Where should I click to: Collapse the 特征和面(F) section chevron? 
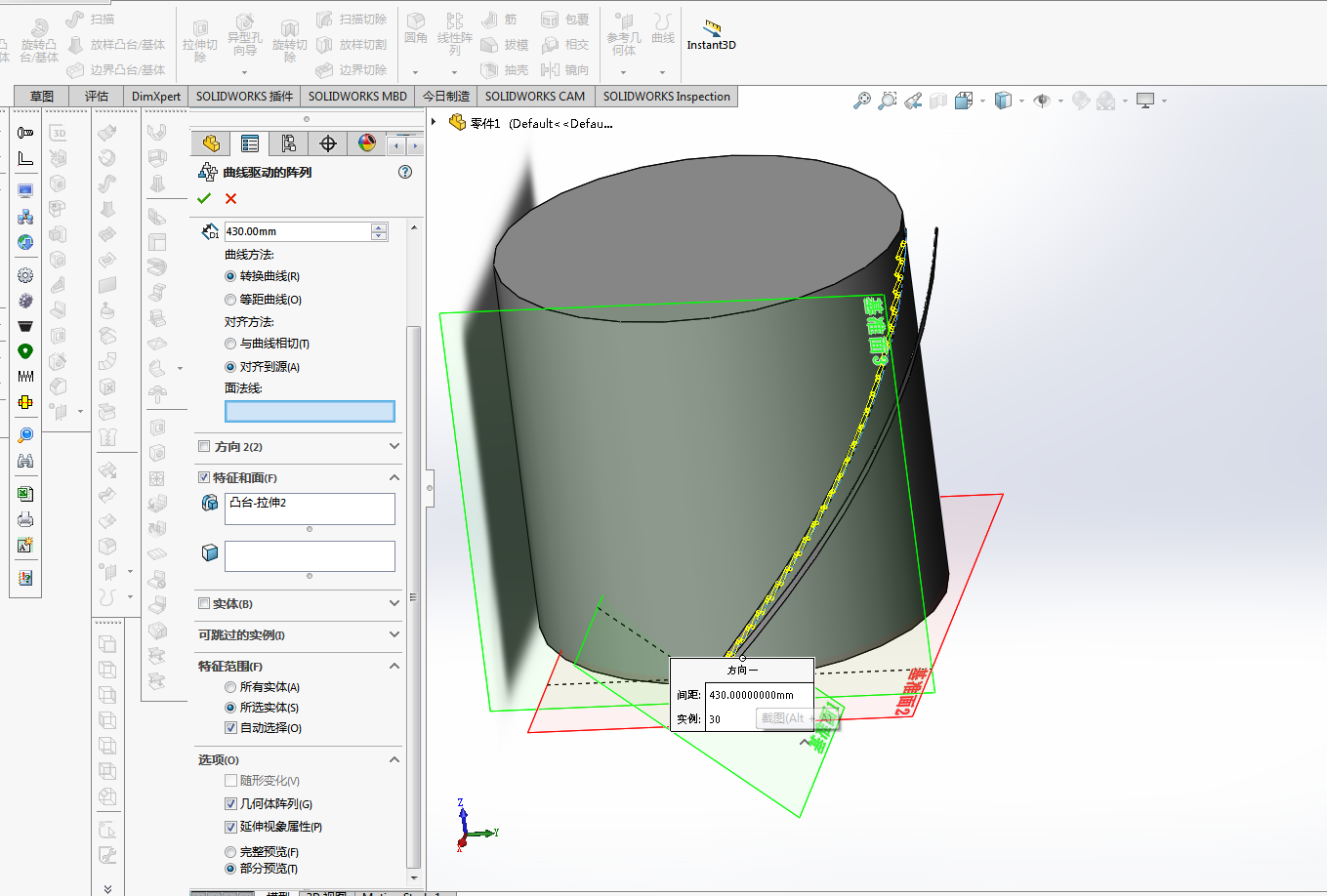point(394,477)
